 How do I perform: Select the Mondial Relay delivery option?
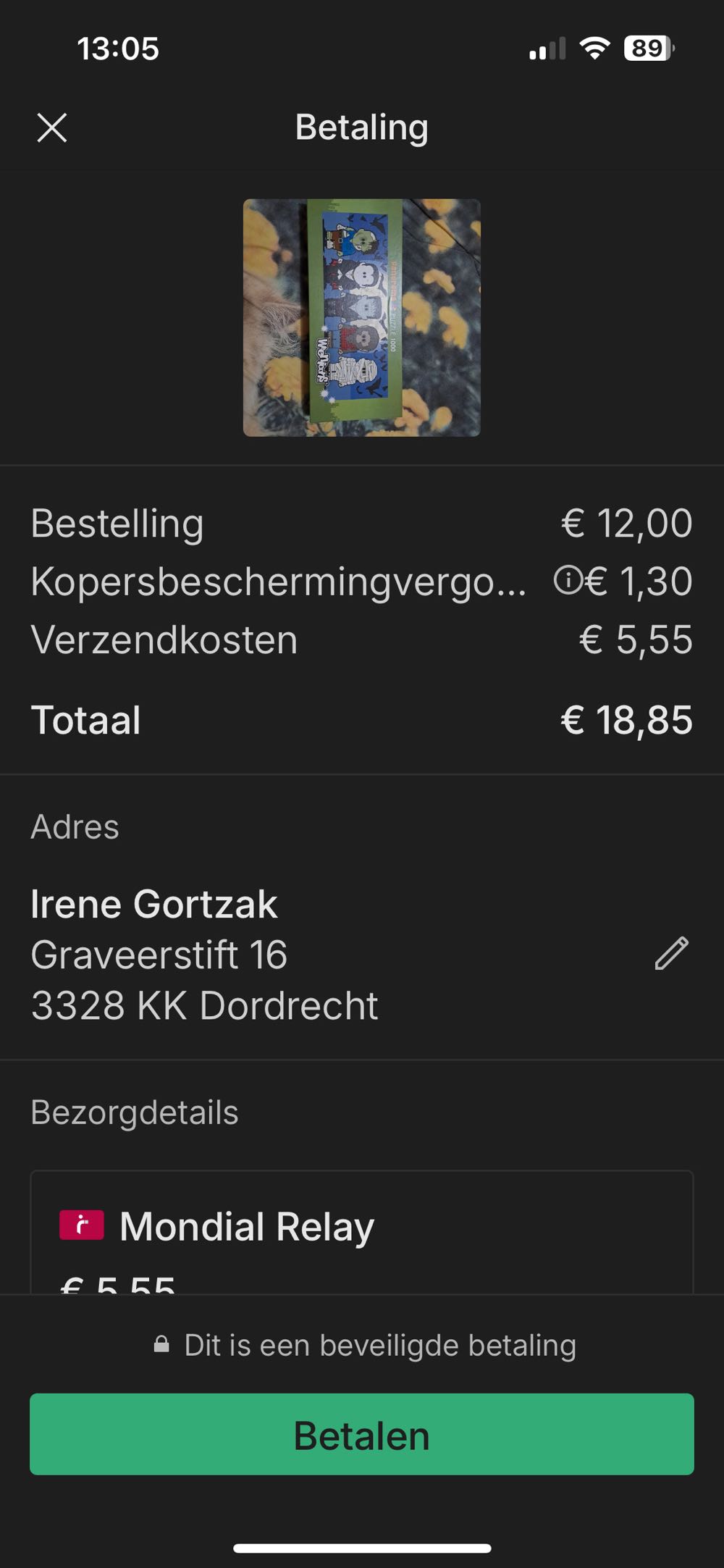pos(362,1231)
